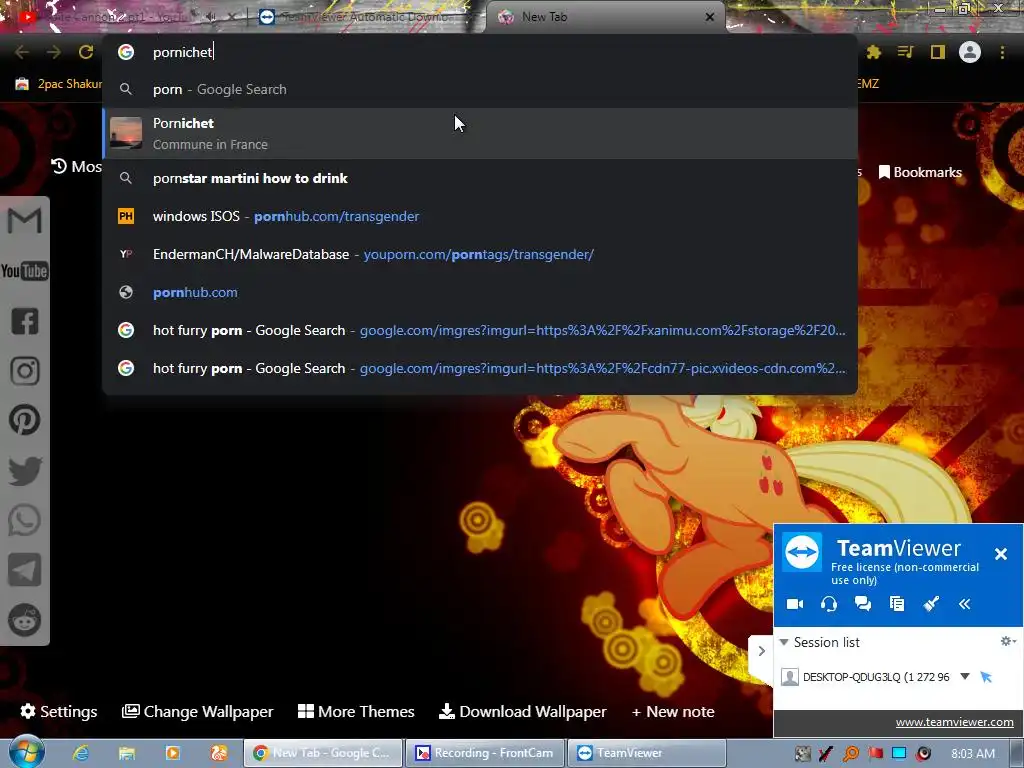Open Twitter shortcut in left sidebar
This screenshot has width=1024, height=768.
[25, 471]
